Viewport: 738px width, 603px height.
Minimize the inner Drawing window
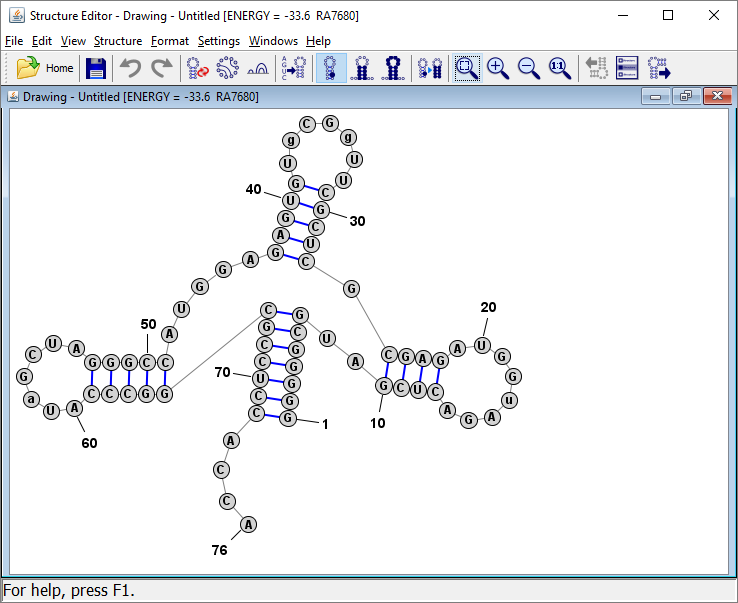tap(655, 96)
